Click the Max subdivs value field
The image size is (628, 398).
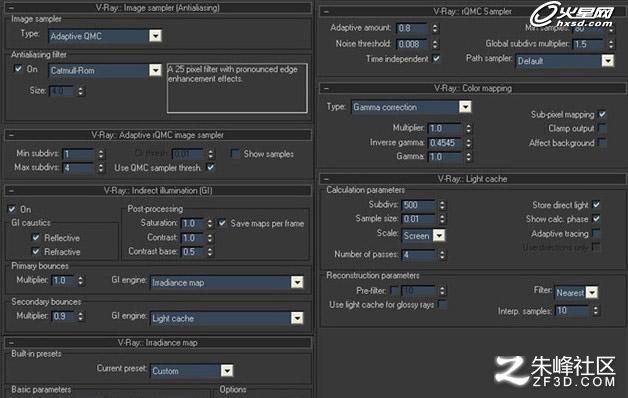79,167
